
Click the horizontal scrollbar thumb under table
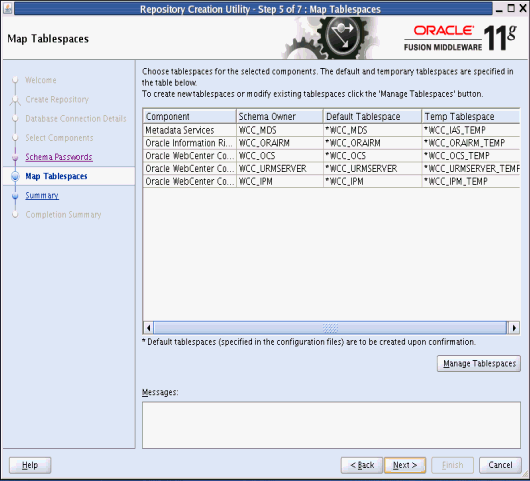pos(330,328)
